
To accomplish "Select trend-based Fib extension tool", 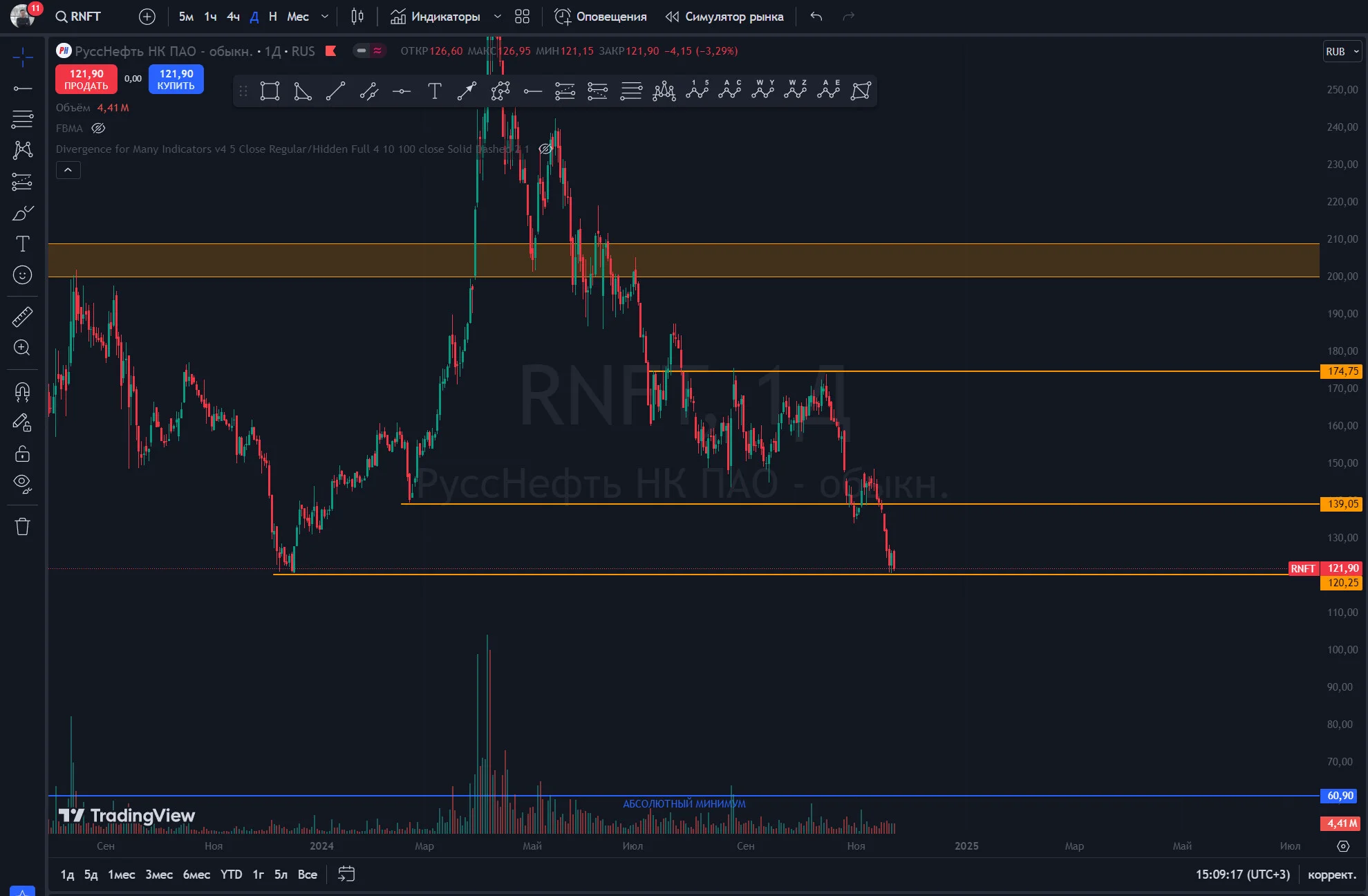I will pyautogui.click(x=597, y=91).
